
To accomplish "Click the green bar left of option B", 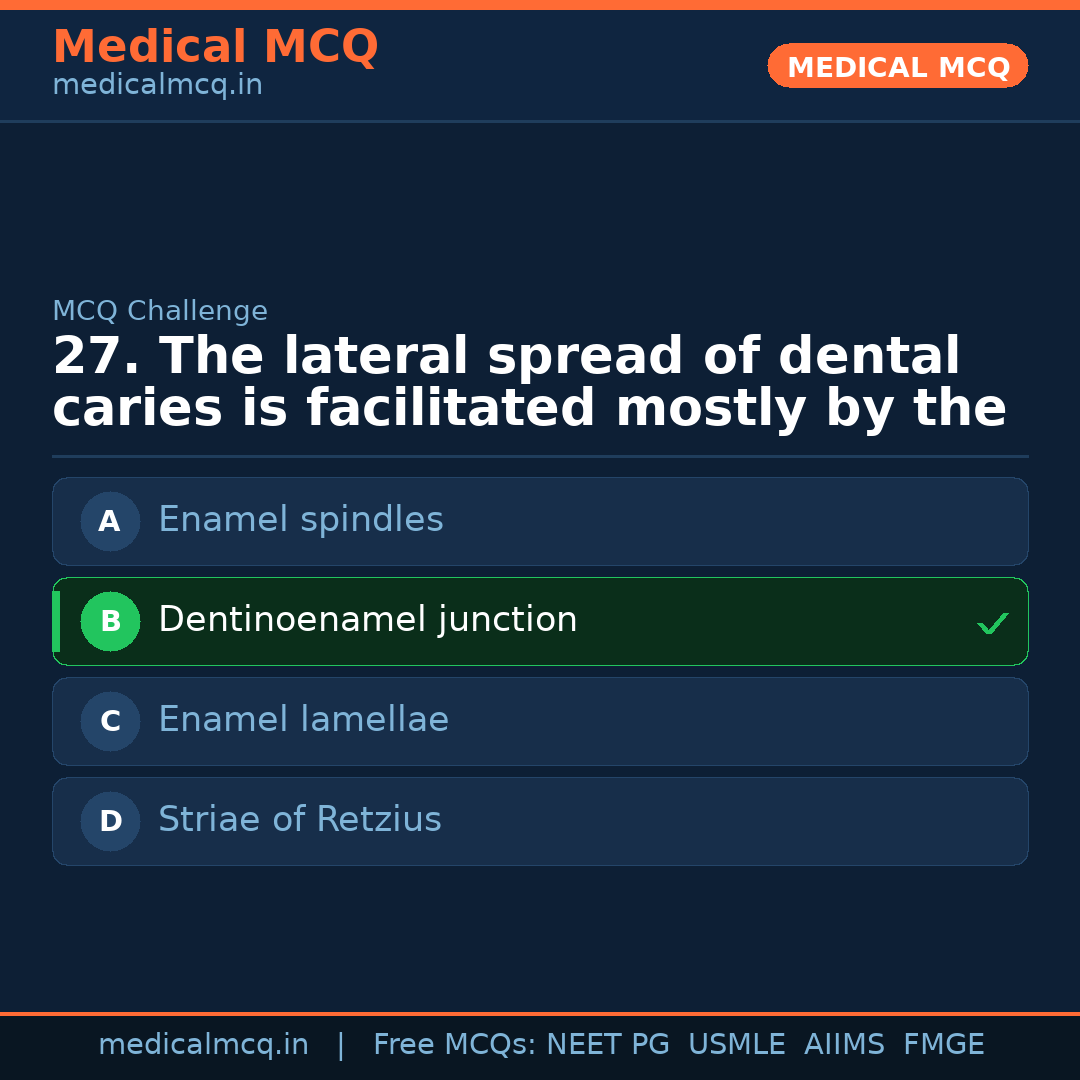I will click(x=56, y=621).
